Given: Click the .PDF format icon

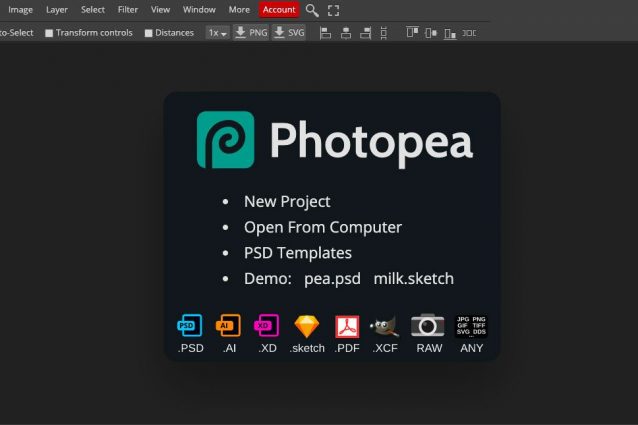Looking at the screenshot, I should [346, 325].
